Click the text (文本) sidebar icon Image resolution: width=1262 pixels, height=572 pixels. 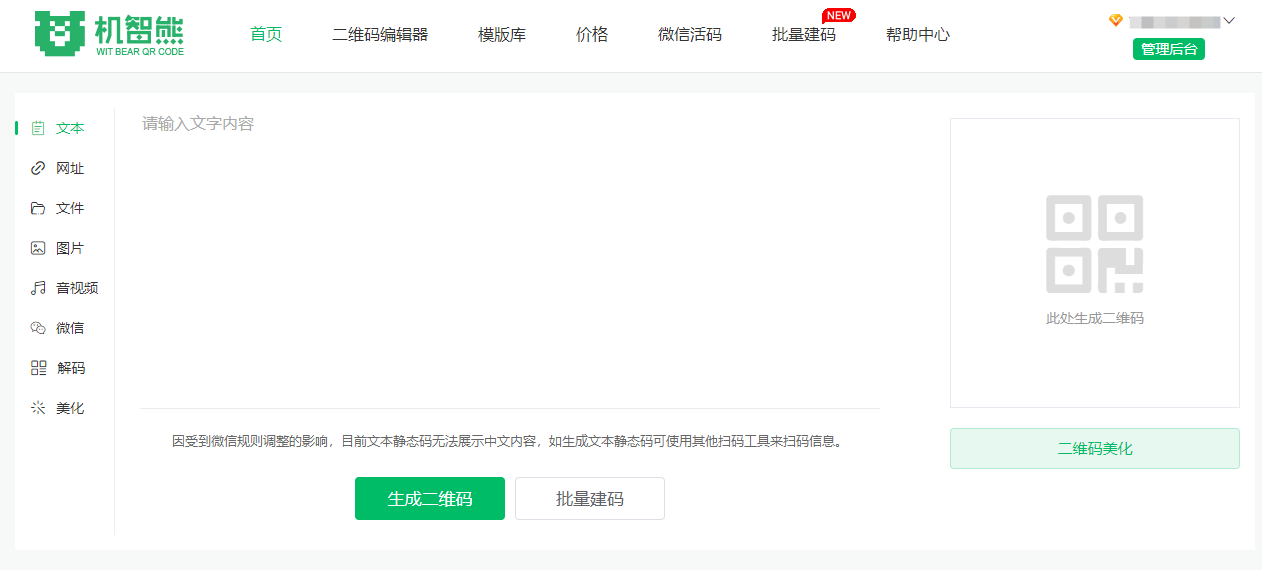point(38,128)
